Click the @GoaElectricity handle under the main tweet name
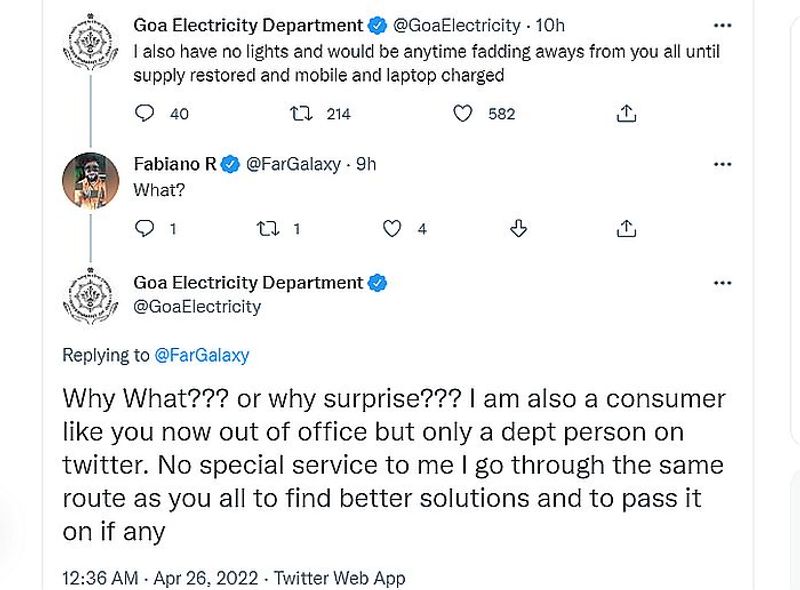Viewport: 800px width, 590px height. point(197,307)
